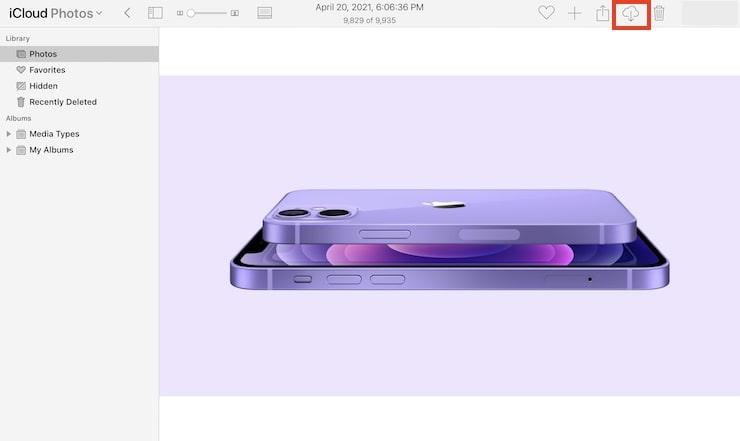The width and height of the screenshot is (740, 441).
Task: Click the Hidden album icon in sidebar
Action: coord(21,86)
